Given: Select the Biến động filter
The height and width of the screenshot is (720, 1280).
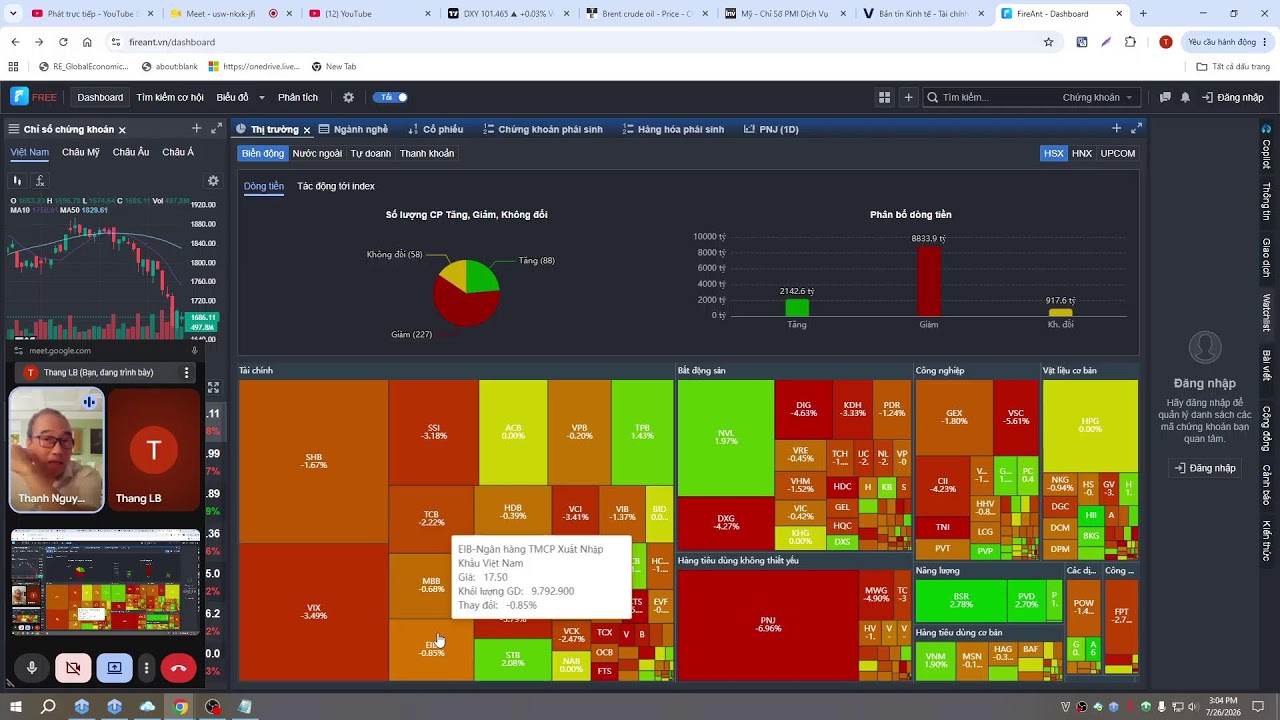Looking at the screenshot, I should 263,153.
